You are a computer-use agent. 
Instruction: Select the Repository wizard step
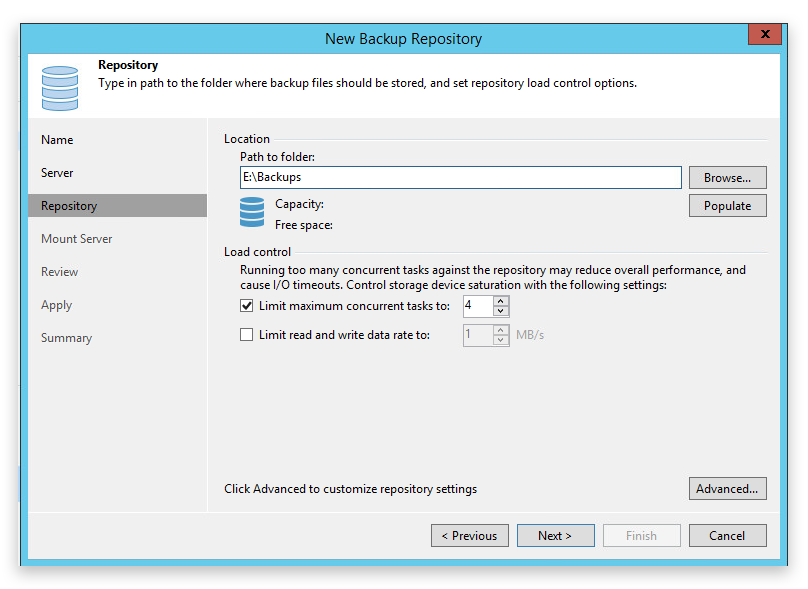[x=117, y=206]
